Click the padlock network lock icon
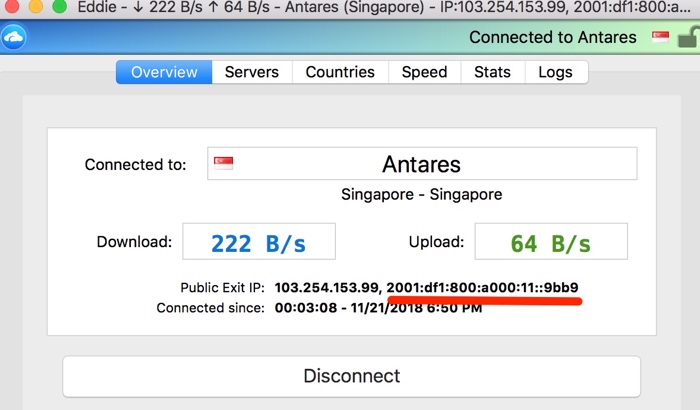Viewport: 700px width, 410px height. [x=688, y=37]
